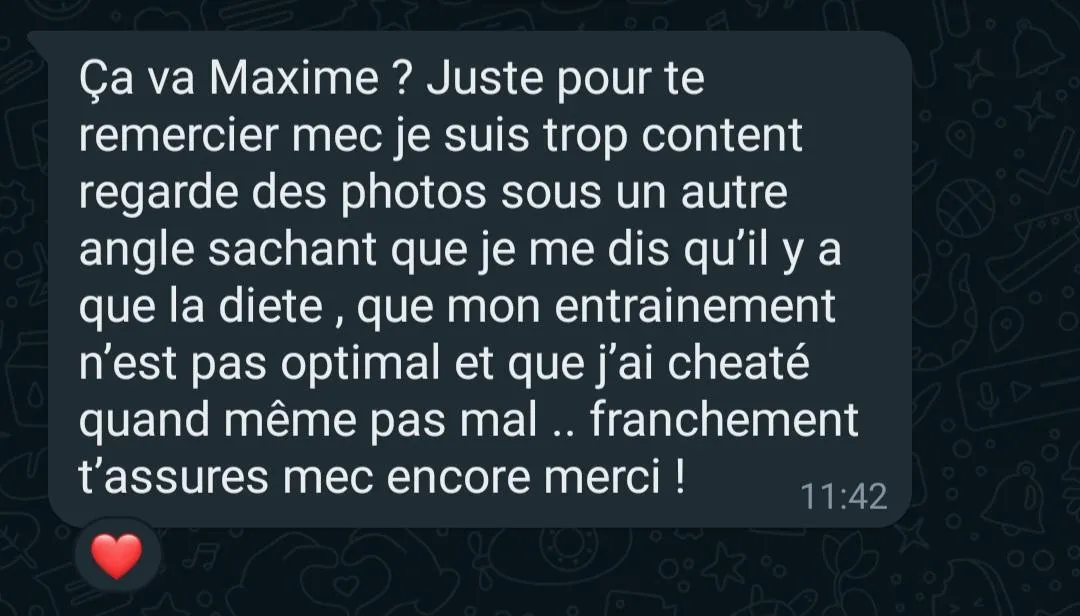Select the name Maxime in the message
1080x616 pixels.
coord(294,78)
